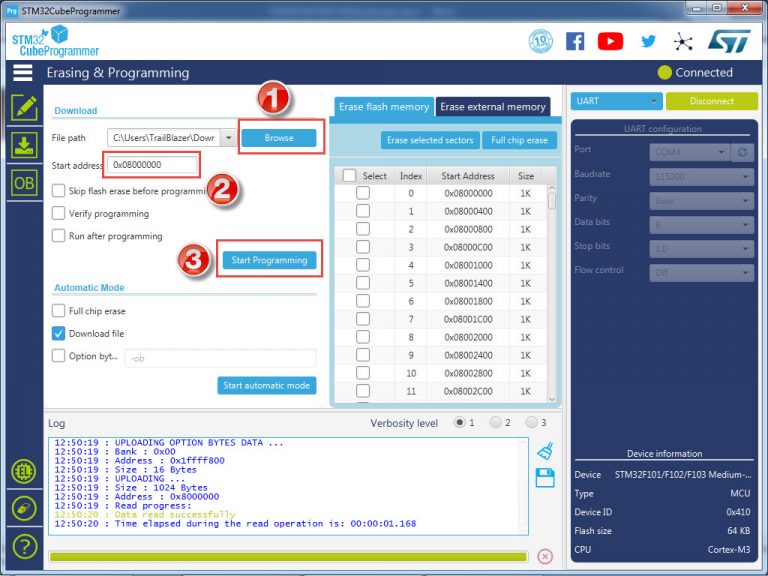This screenshot has width=768, height=576.
Task: Expand the File path dropdown arrow
Action: click(x=229, y=138)
